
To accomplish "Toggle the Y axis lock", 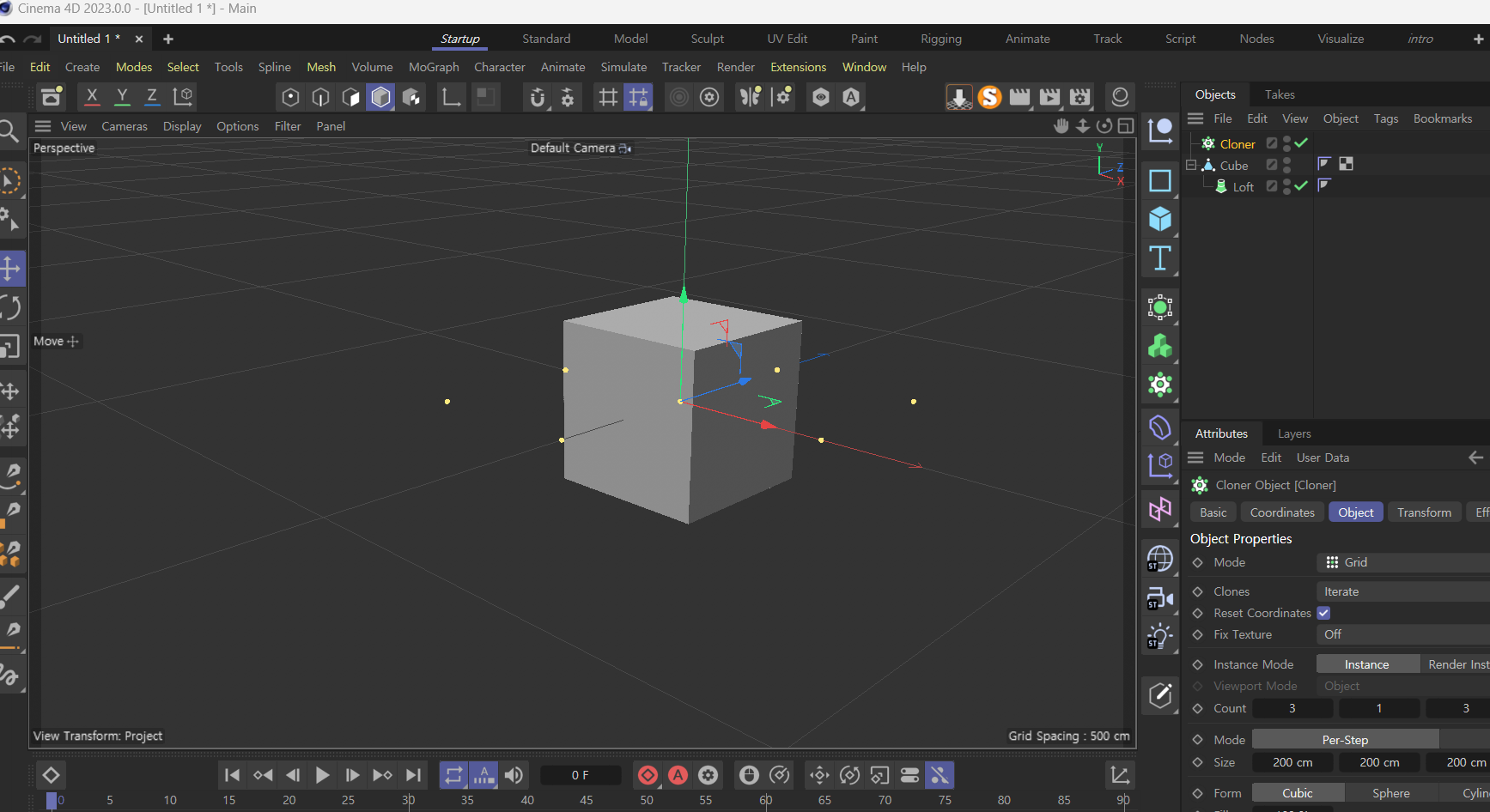I will pos(122,97).
